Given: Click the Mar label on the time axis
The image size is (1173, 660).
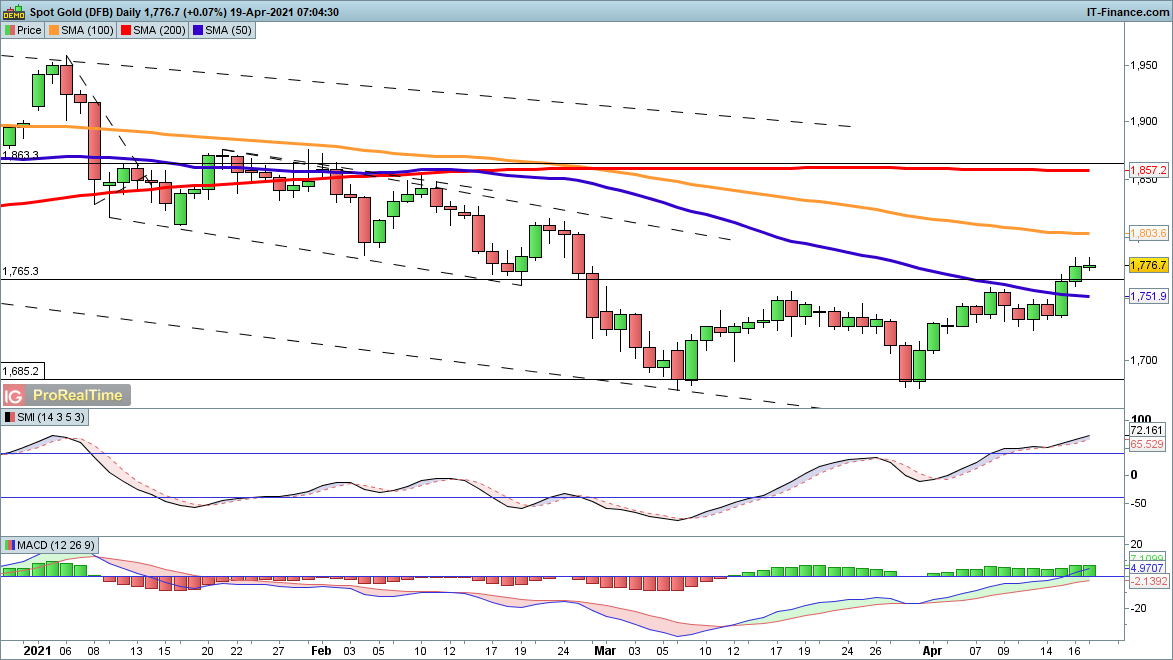Looking at the screenshot, I should (599, 648).
